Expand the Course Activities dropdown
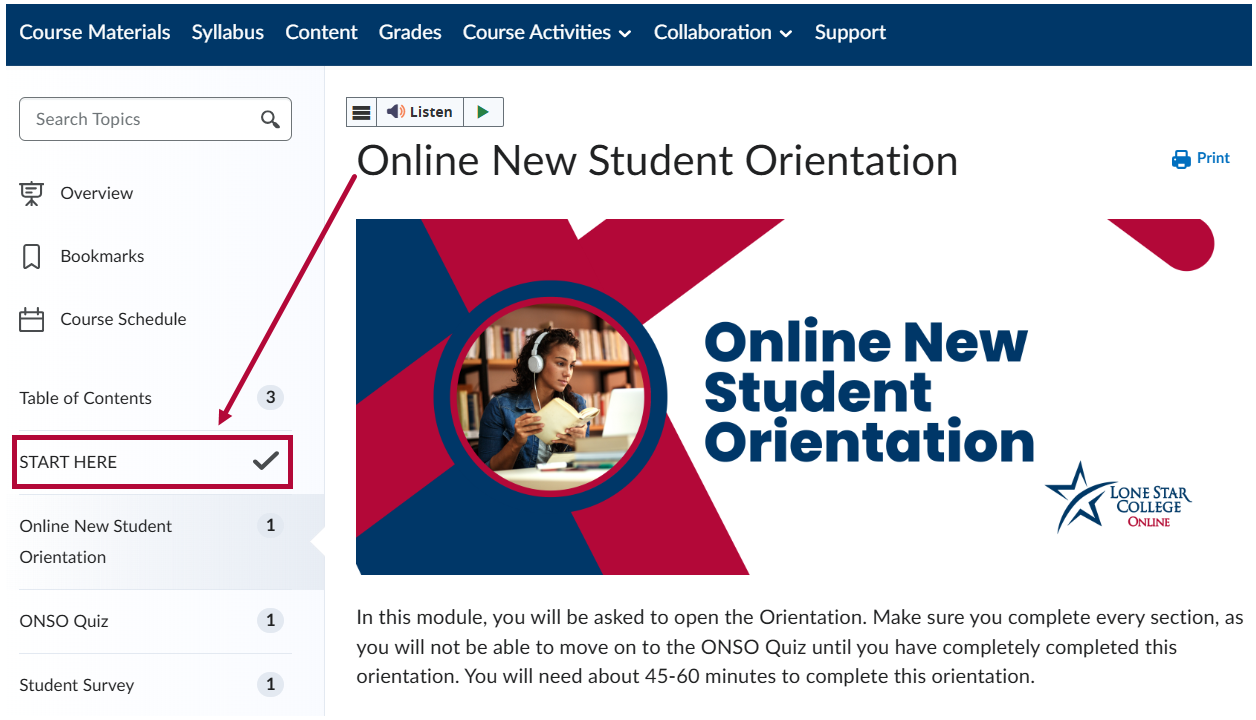Viewport: 1256px width, 720px height. pos(546,32)
